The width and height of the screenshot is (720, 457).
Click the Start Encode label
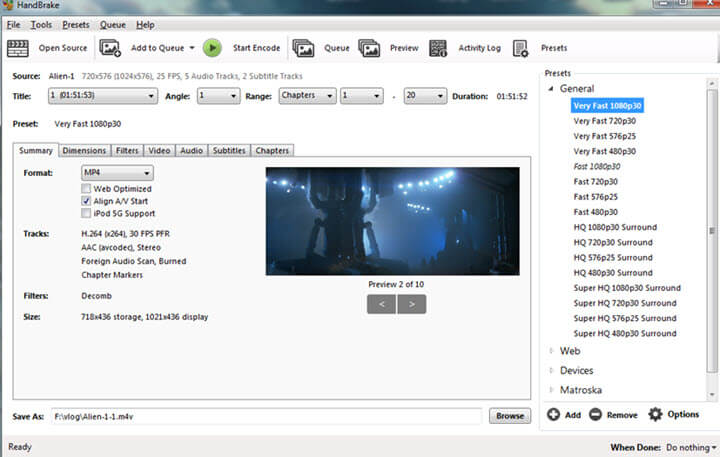[x=256, y=48]
